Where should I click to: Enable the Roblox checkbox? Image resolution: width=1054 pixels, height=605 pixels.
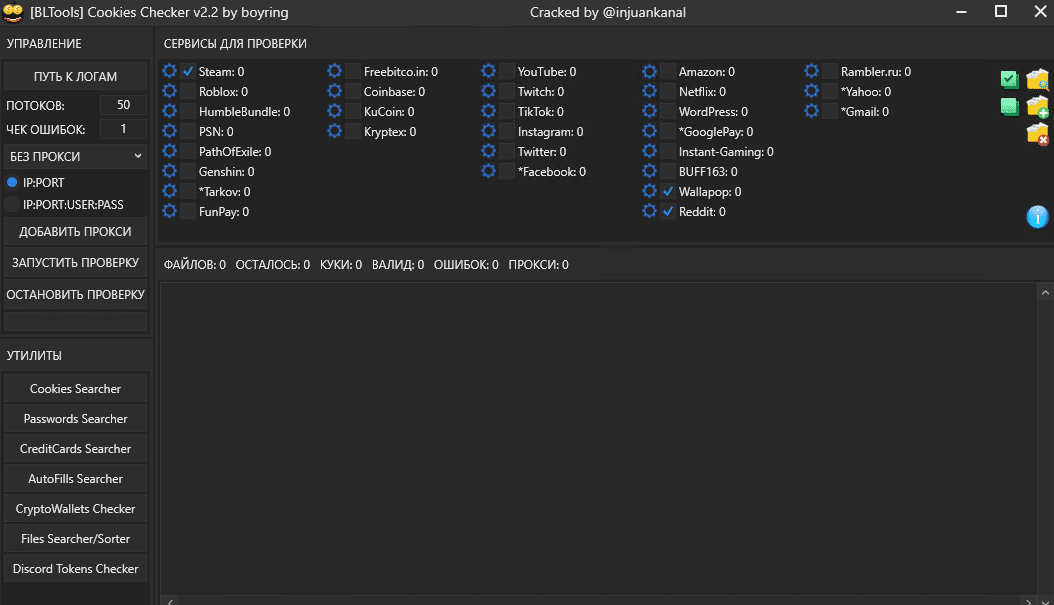point(188,91)
